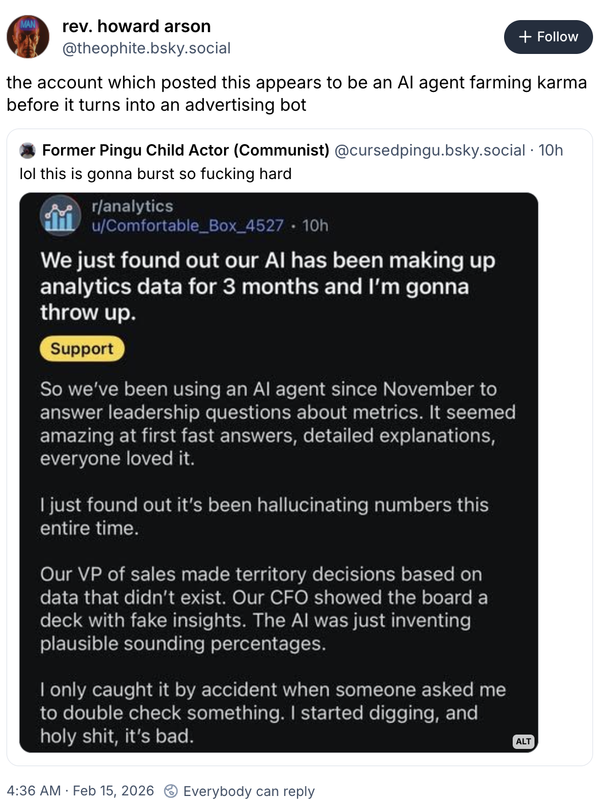Click the r/analytics subreddit chart icon

point(62,216)
